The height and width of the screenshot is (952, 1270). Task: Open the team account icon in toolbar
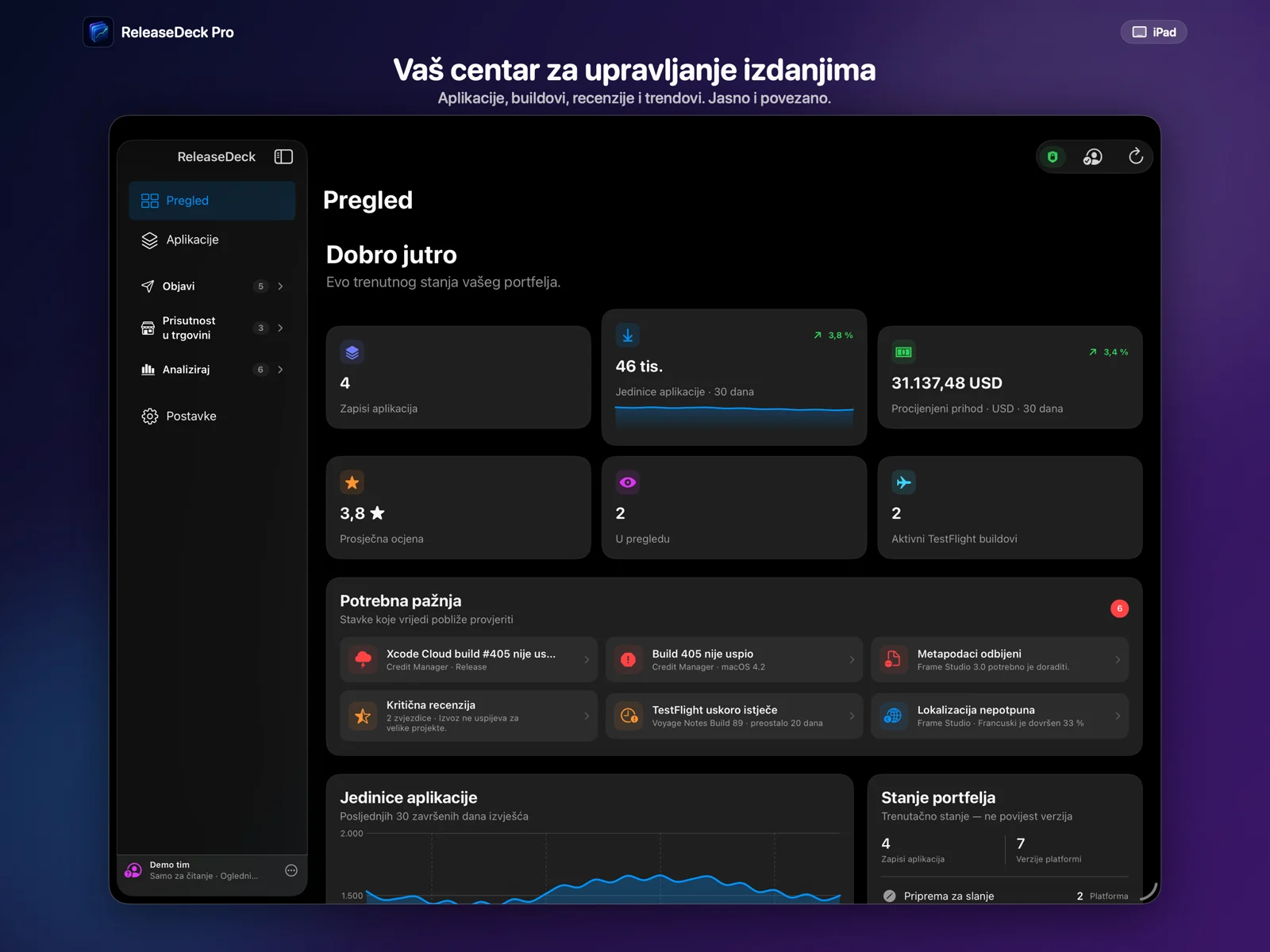point(1093,157)
